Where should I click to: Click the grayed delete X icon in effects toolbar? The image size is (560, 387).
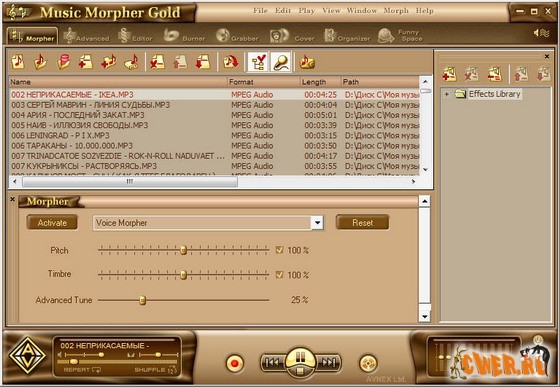(x=472, y=74)
